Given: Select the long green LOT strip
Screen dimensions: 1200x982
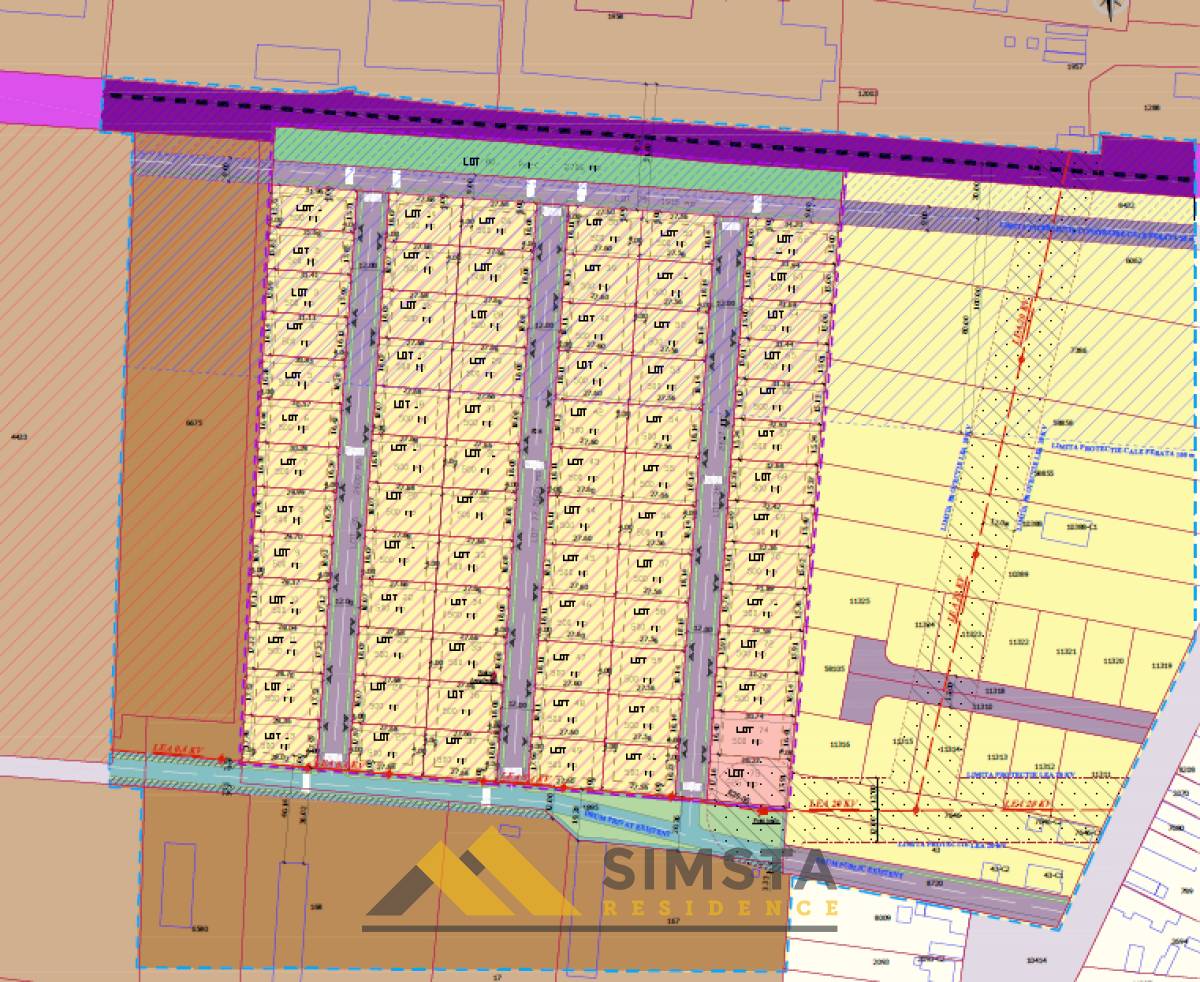Looking at the screenshot, I should tap(557, 161).
